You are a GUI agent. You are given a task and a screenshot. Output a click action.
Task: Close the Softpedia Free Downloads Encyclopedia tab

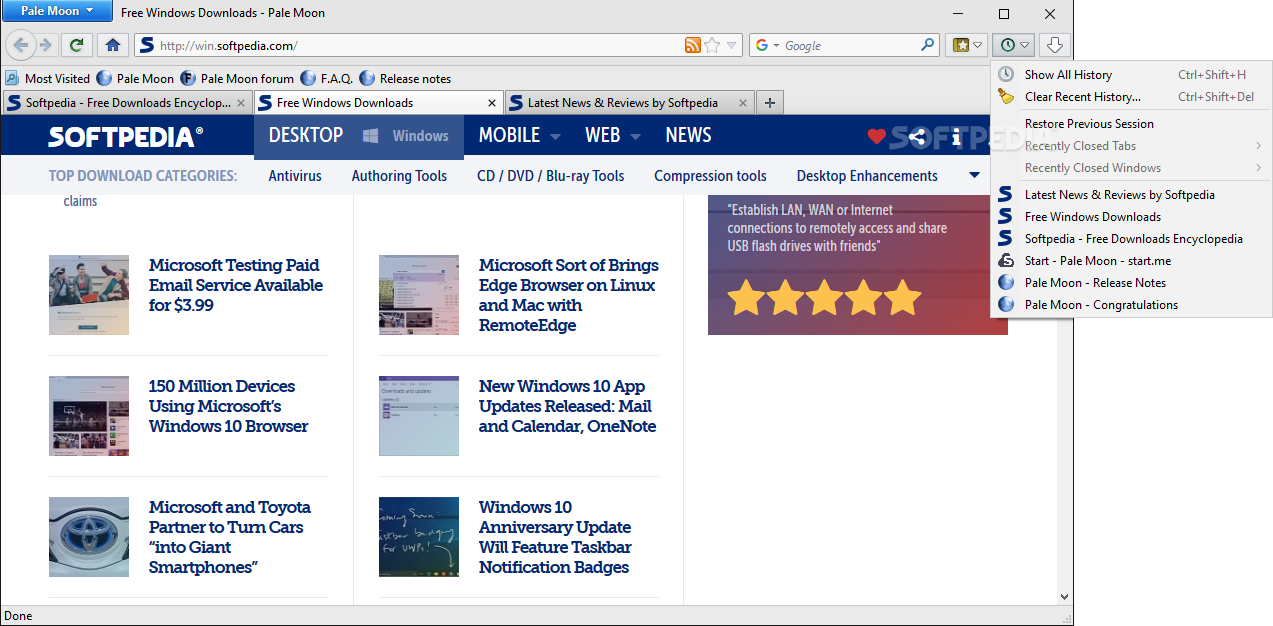240,103
